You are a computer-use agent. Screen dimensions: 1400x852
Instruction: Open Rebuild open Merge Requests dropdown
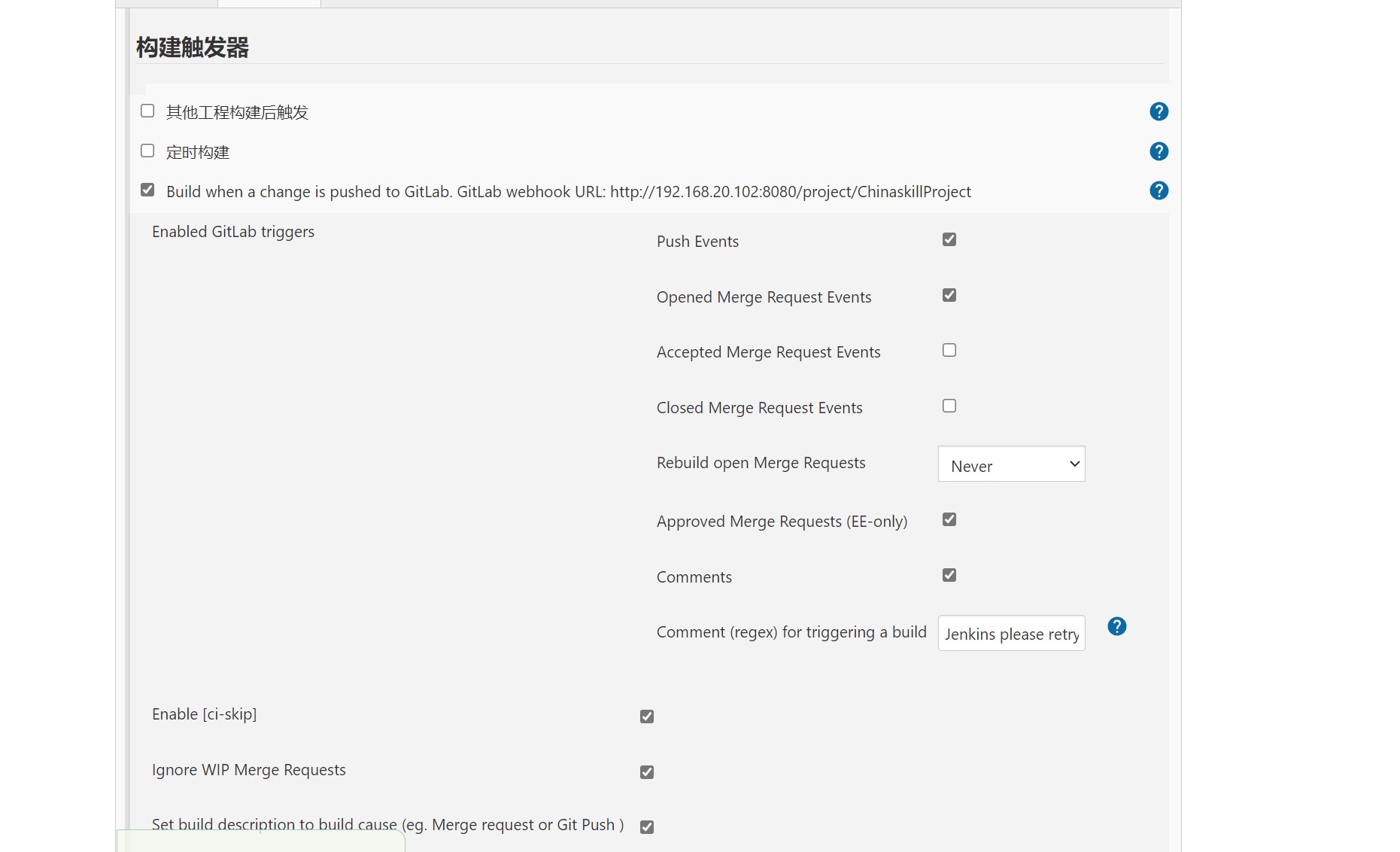(x=1010, y=464)
